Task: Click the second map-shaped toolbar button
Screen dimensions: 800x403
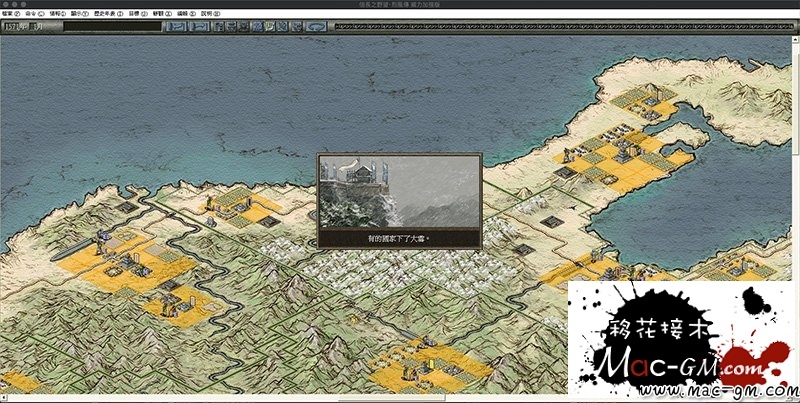Action: tap(199, 27)
